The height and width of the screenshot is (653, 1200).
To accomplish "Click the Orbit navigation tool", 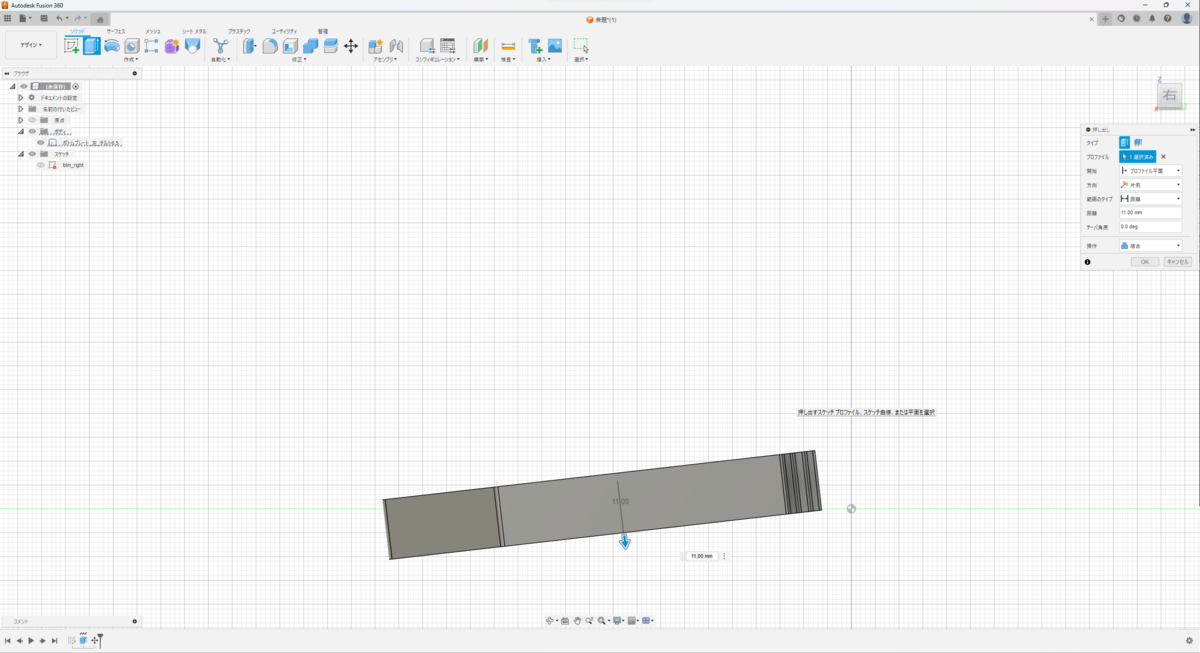I will 549,621.
